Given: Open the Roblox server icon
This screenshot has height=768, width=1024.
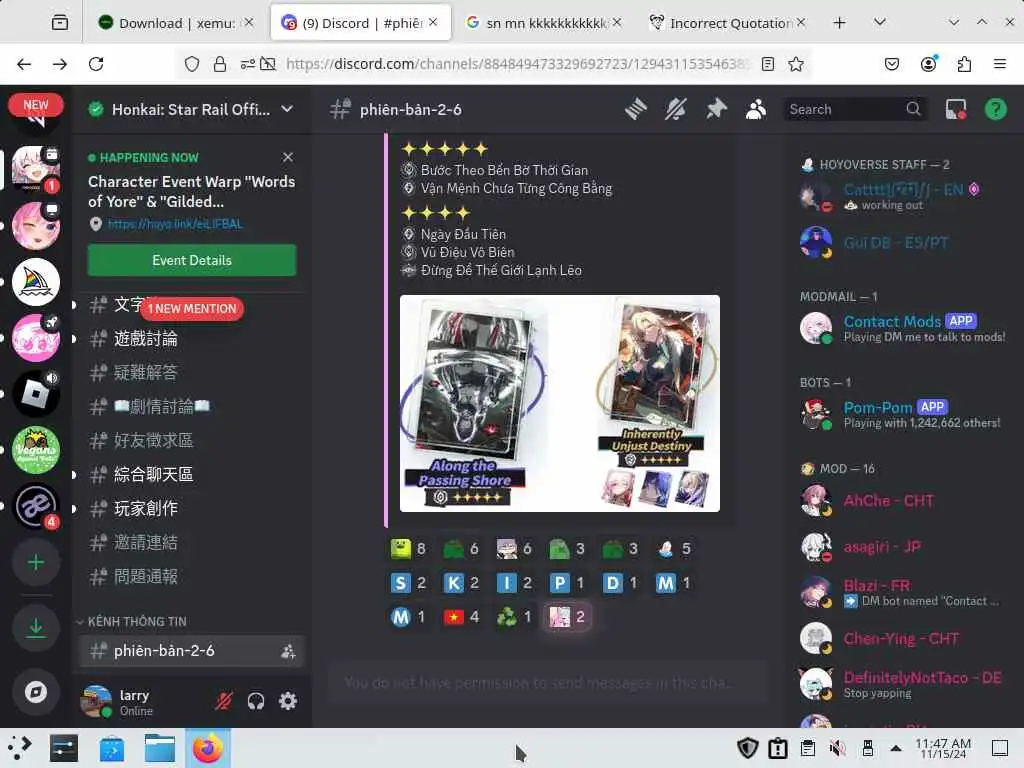Looking at the screenshot, I should click(36, 394).
